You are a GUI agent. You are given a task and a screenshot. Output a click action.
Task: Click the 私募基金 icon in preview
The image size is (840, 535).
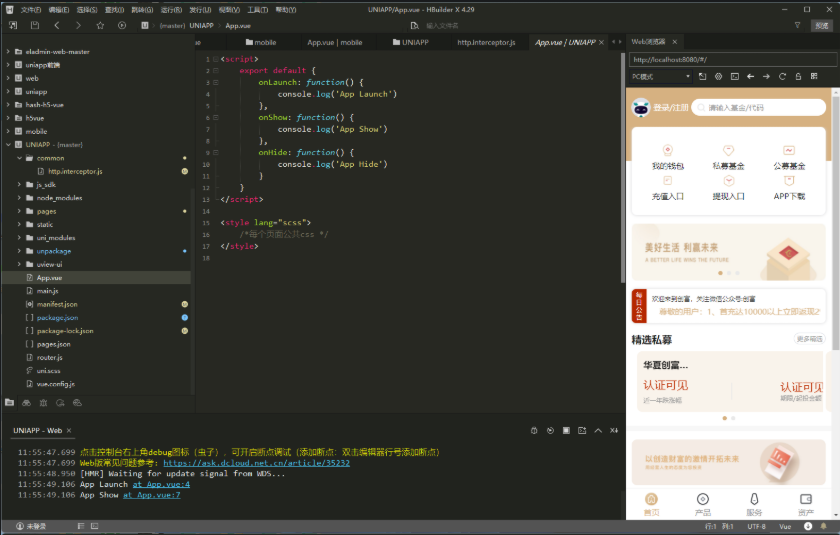[x=729, y=150]
